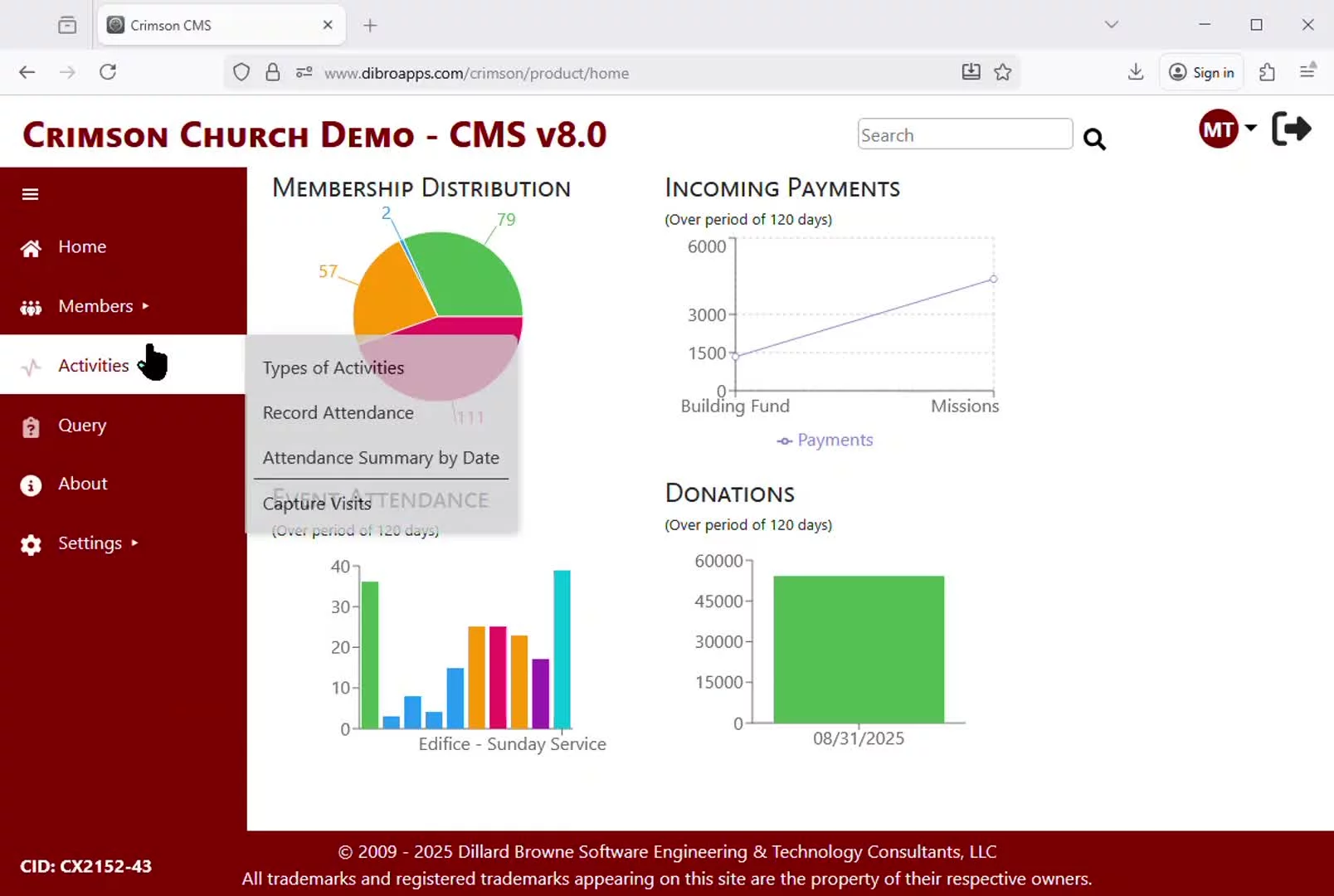Select Types of Activities menu item
Screen dimensions: 1334x896
[333, 368]
